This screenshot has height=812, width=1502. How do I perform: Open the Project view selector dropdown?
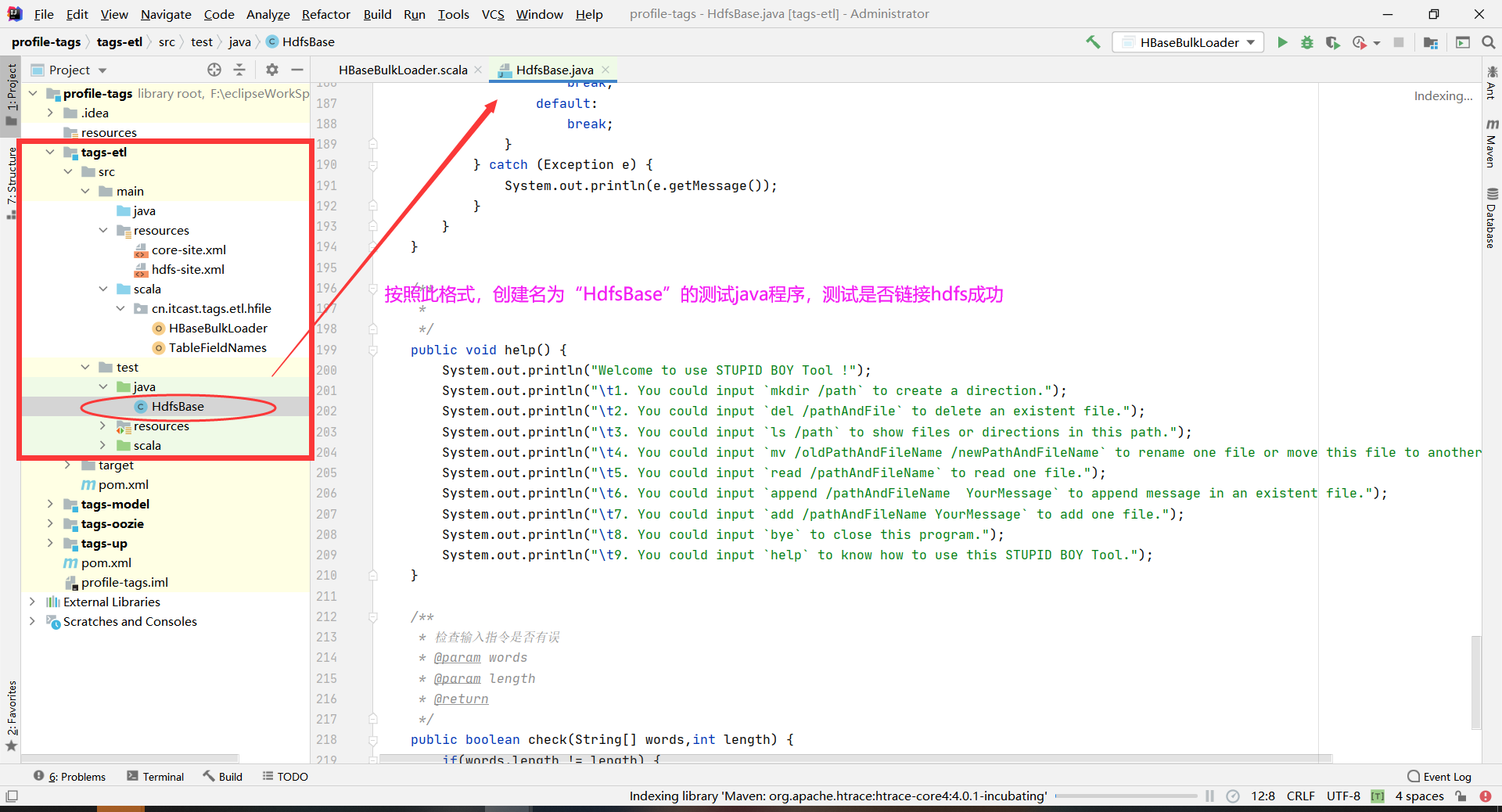[69, 70]
